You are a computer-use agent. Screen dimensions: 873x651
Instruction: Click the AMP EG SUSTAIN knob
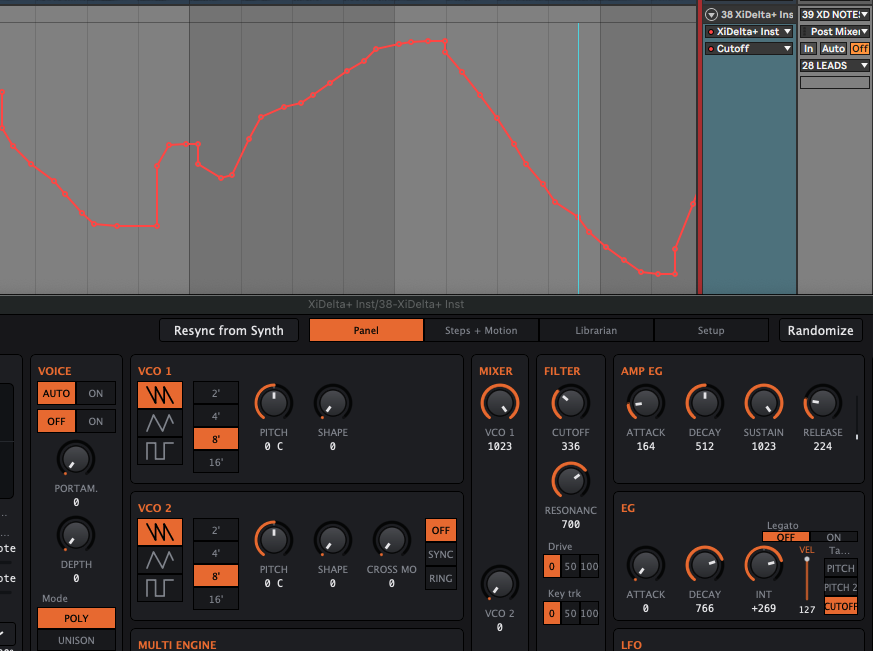[763, 403]
